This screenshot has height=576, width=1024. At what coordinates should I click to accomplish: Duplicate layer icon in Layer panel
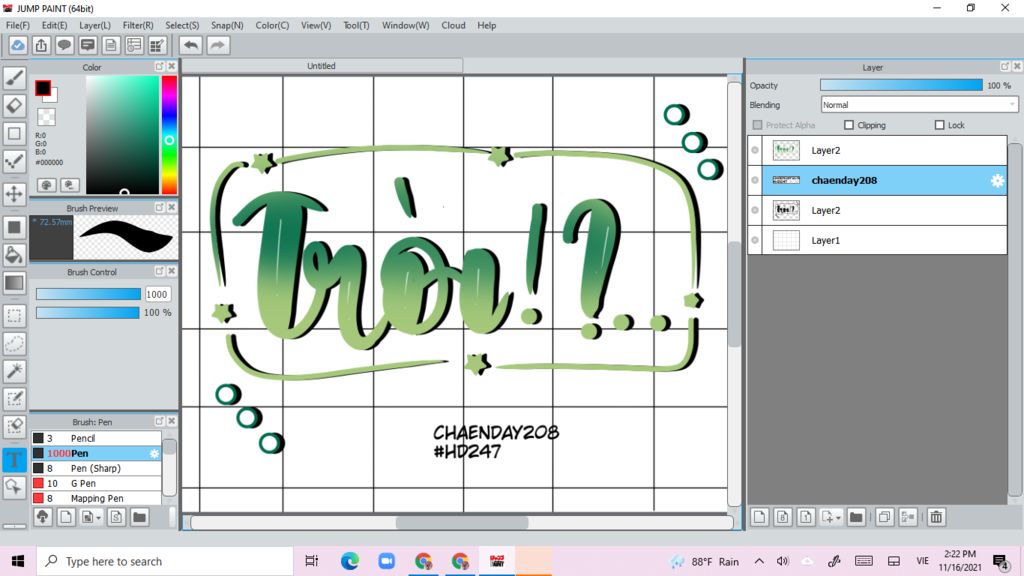(x=884, y=517)
